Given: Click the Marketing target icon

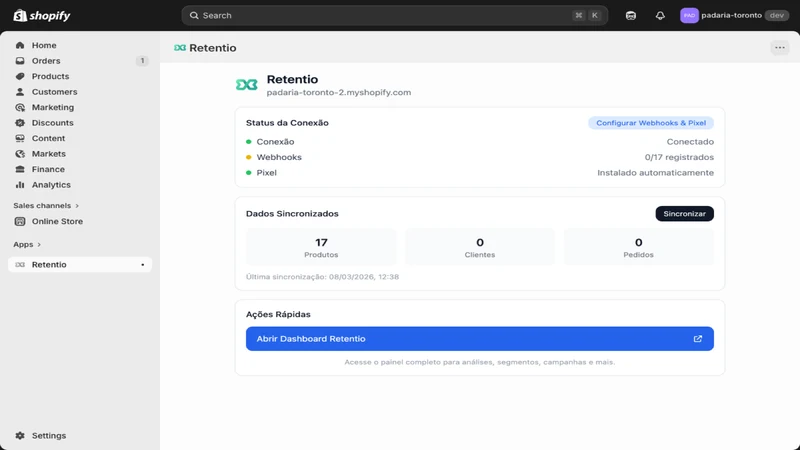Looking at the screenshot, I should (x=20, y=107).
